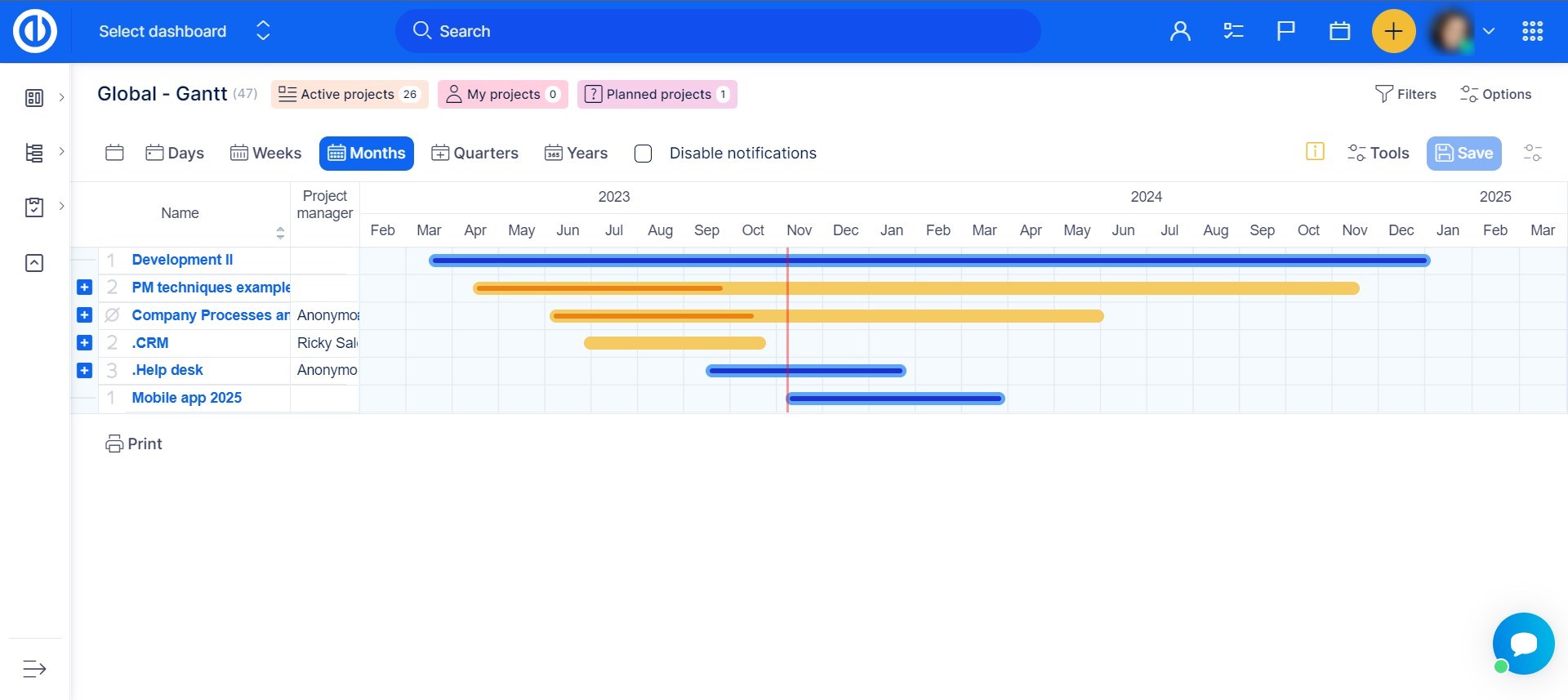This screenshot has width=1568, height=700.
Task: Click the yellow plus create button
Action: 1393,31
